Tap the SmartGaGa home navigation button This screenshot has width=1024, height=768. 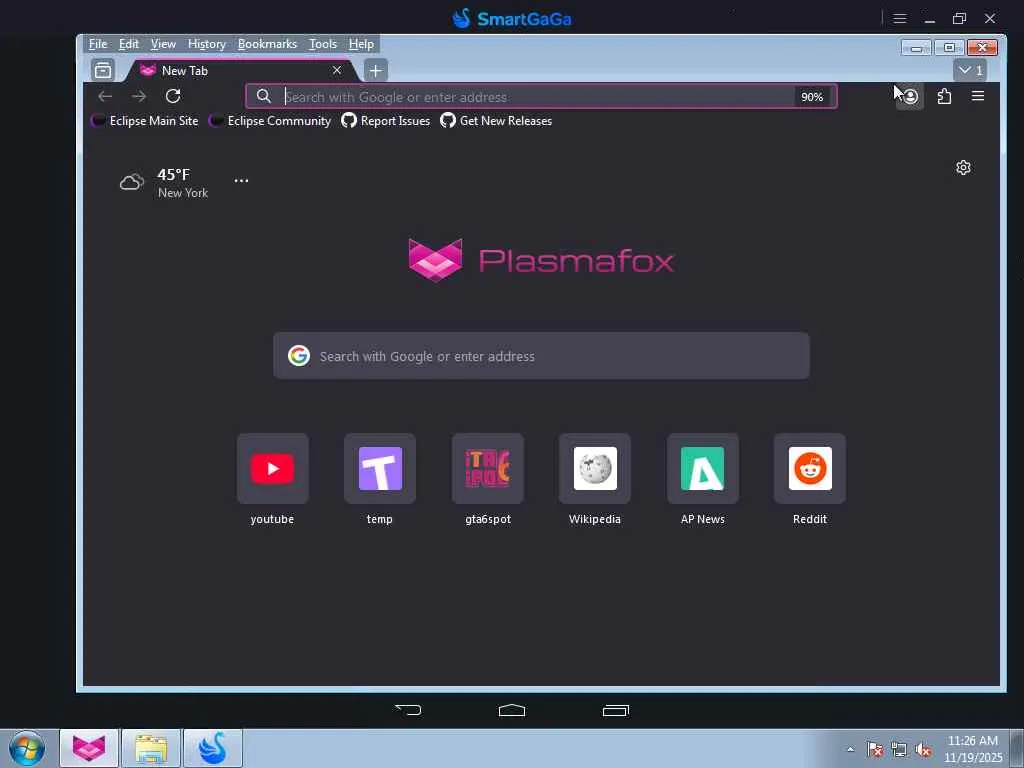[x=512, y=711]
